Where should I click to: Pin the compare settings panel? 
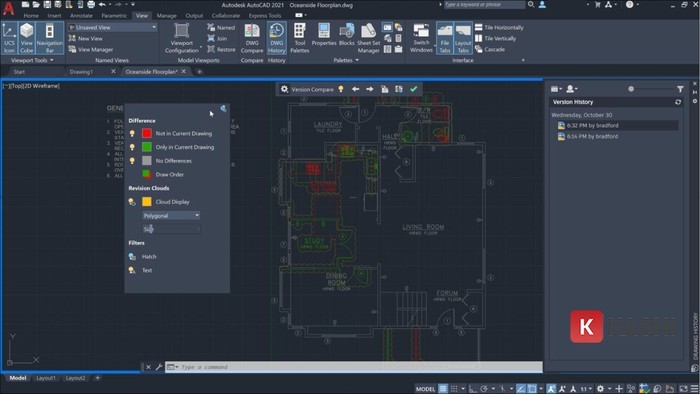223,108
